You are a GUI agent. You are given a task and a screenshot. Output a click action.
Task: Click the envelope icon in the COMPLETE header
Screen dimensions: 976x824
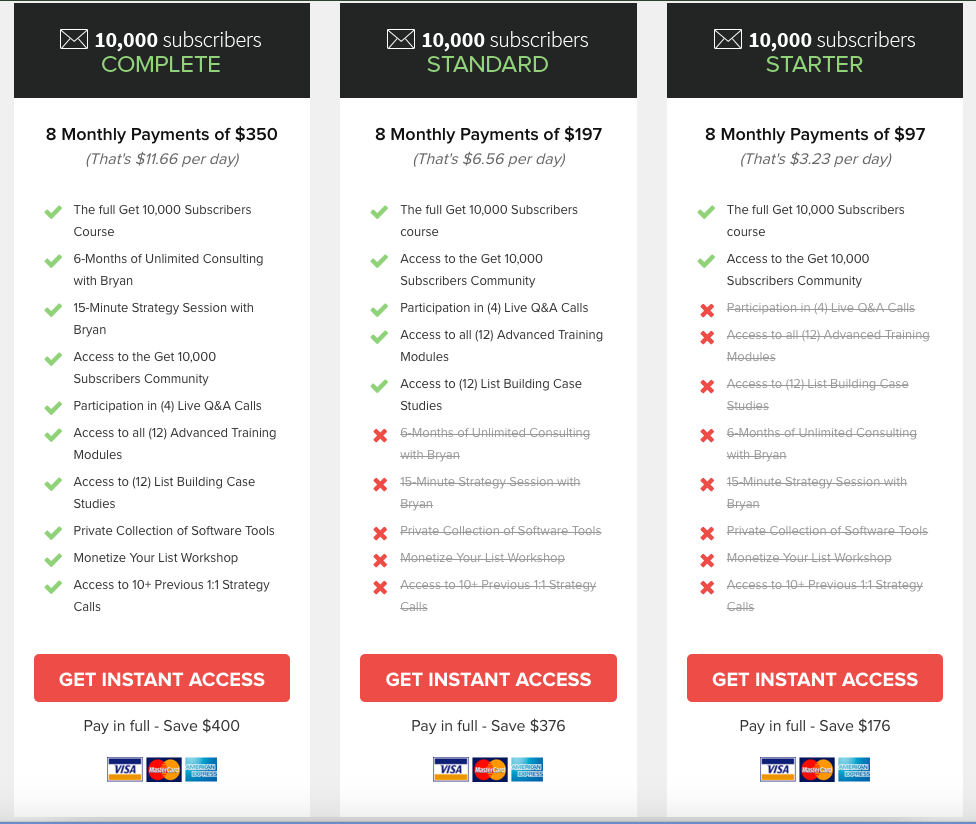pos(74,39)
